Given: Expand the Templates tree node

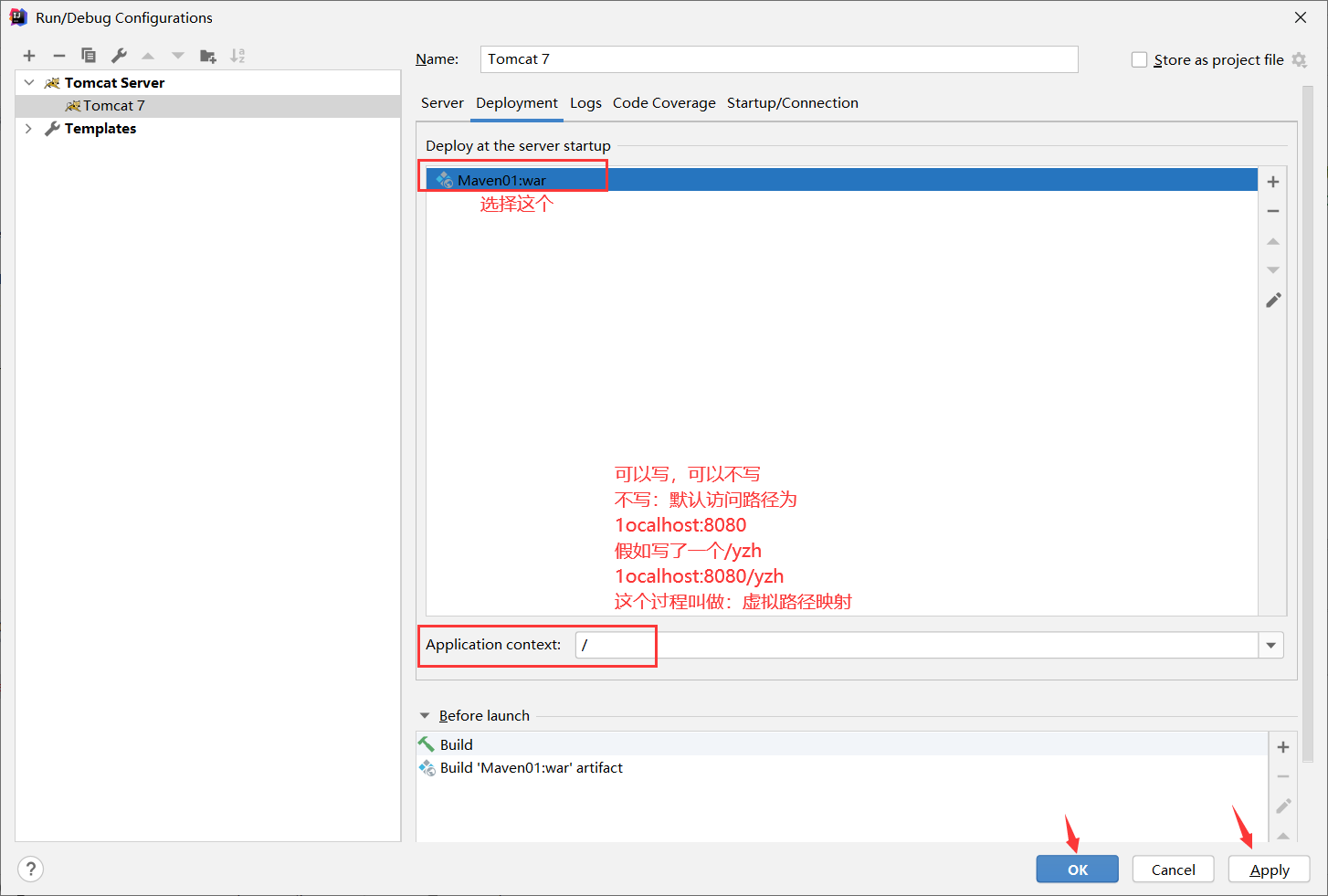Looking at the screenshot, I should click(x=29, y=129).
